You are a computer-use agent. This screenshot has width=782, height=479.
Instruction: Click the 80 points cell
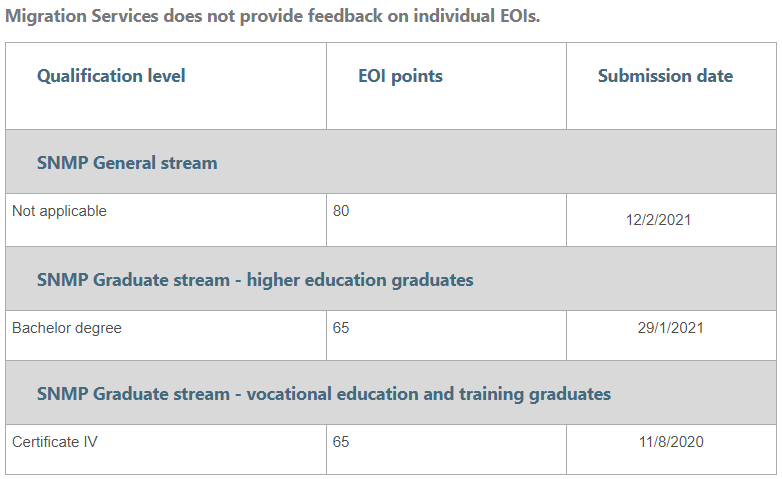coord(341,211)
